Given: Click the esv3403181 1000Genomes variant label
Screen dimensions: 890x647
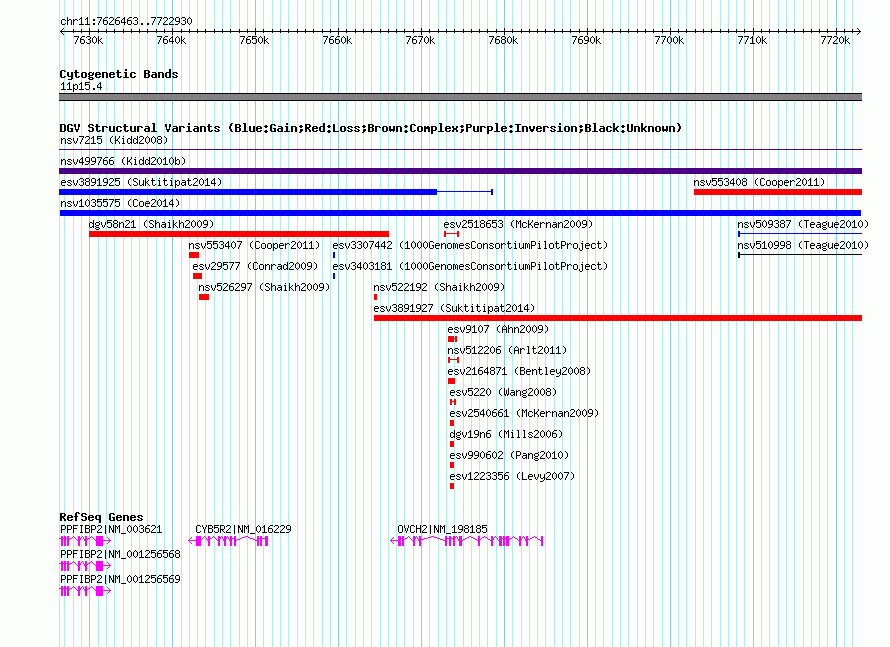Looking at the screenshot, I should [x=470, y=266].
